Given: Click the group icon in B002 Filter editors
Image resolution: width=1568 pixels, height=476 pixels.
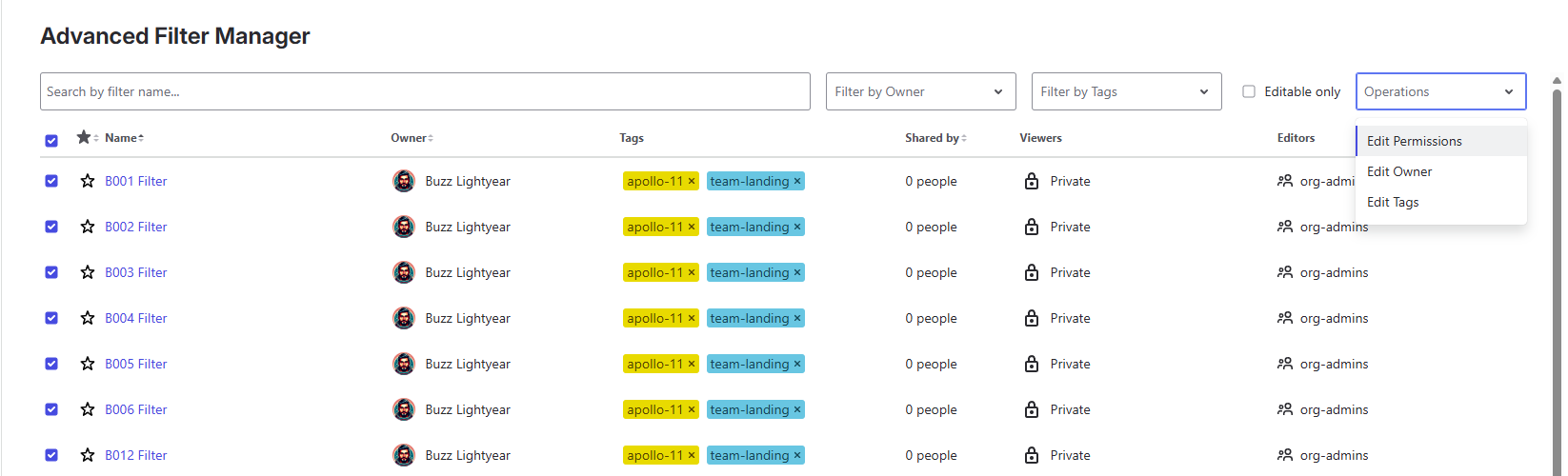Looking at the screenshot, I should pos(1285,227).
